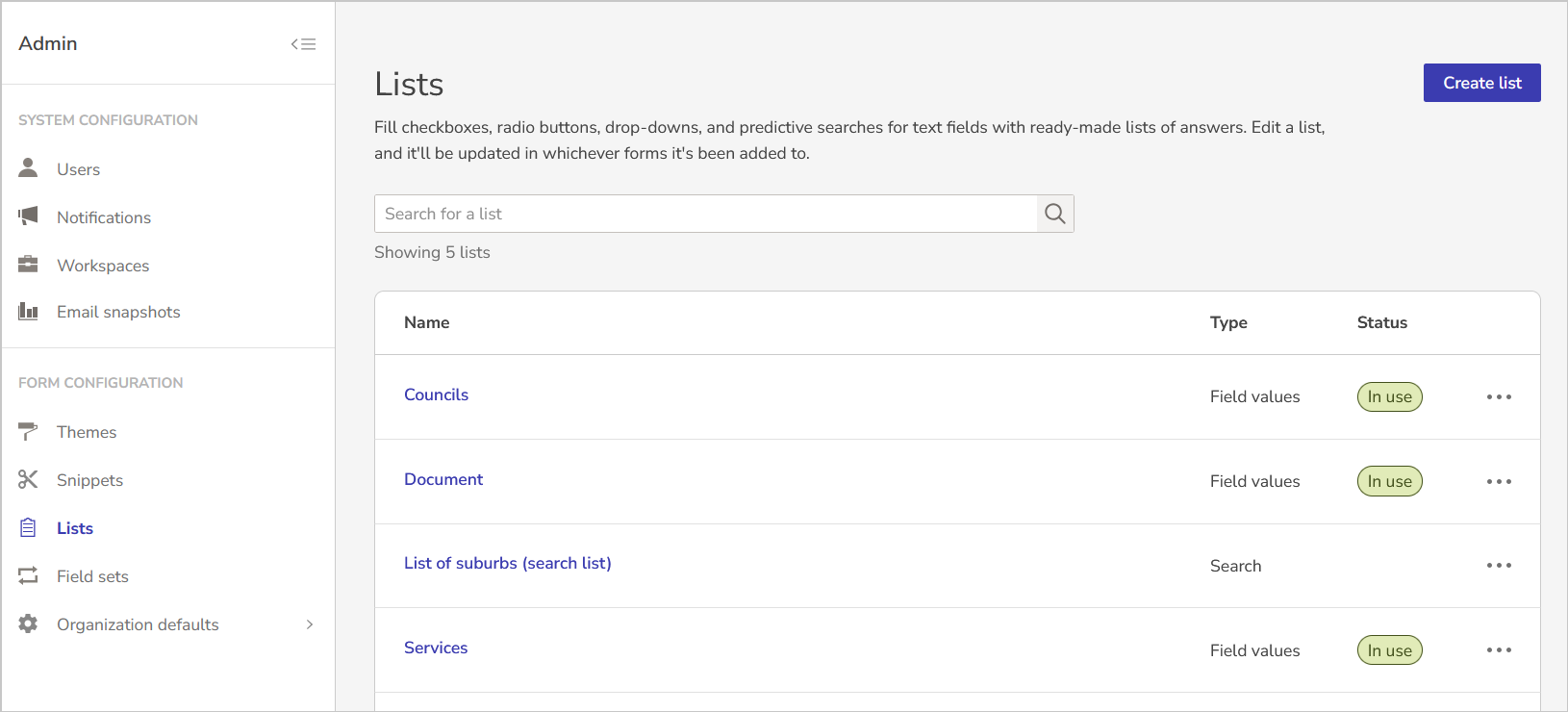This screenshot has width=1568, height=712.
Task: Click the Admin sidebar title
Action: [x=48, y=43]
